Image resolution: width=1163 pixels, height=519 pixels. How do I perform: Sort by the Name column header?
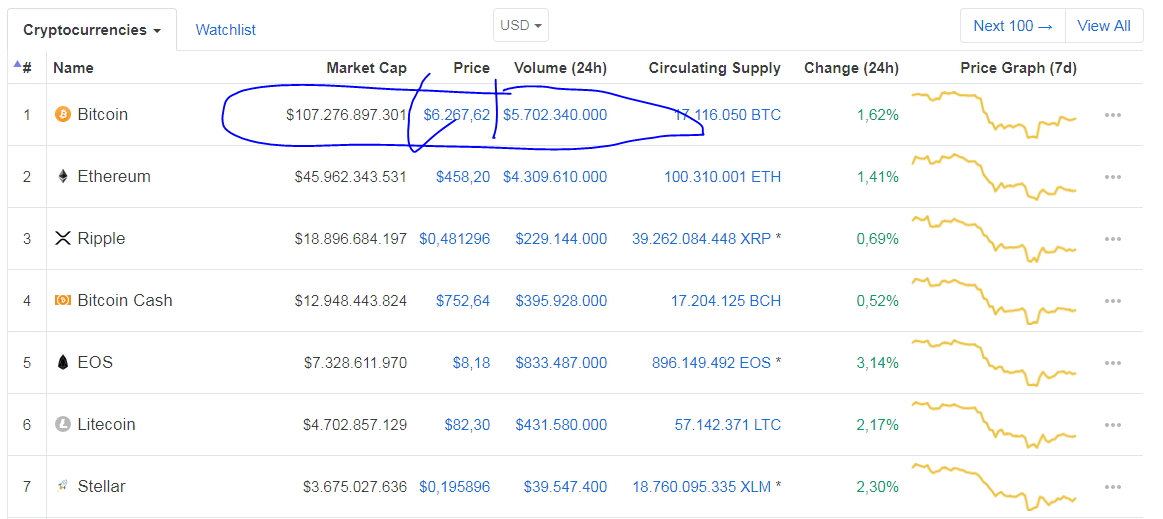[x=73, y=68]
